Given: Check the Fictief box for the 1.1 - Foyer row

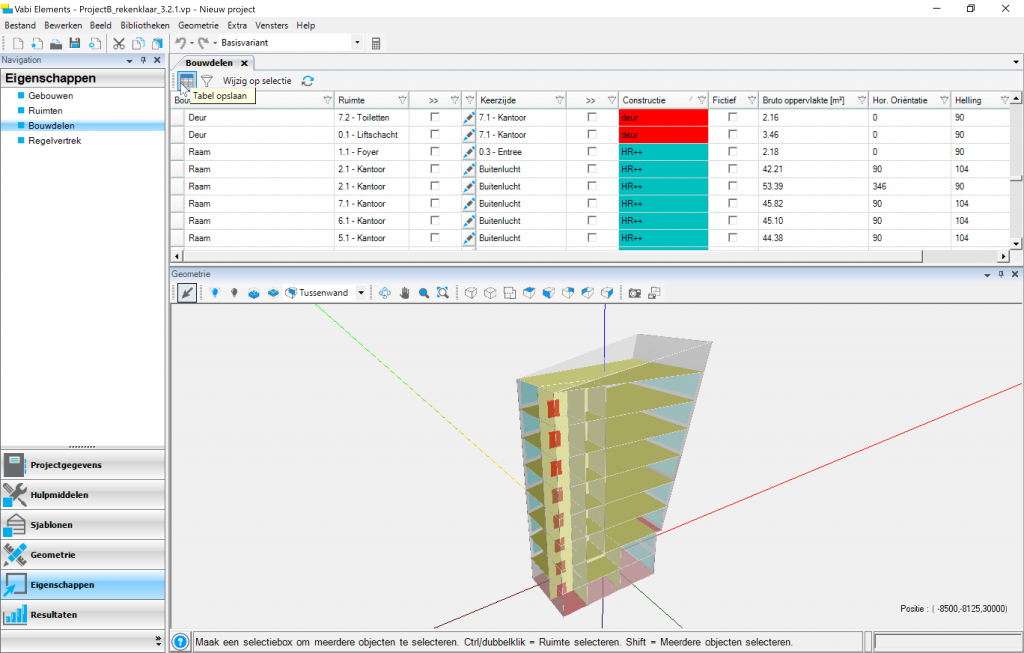Looking at the screenshot, I should pos(733,152).
